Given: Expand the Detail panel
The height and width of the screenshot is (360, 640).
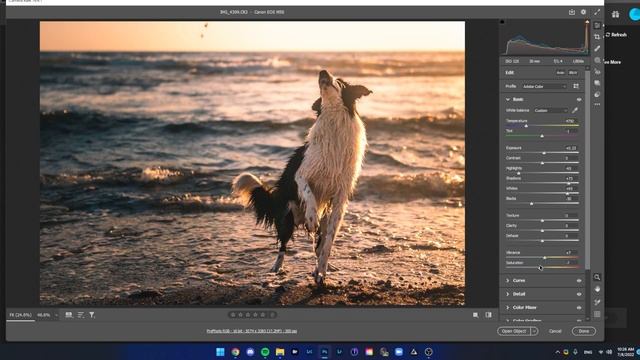Looking at the screenshot, I should click(508, 294).
